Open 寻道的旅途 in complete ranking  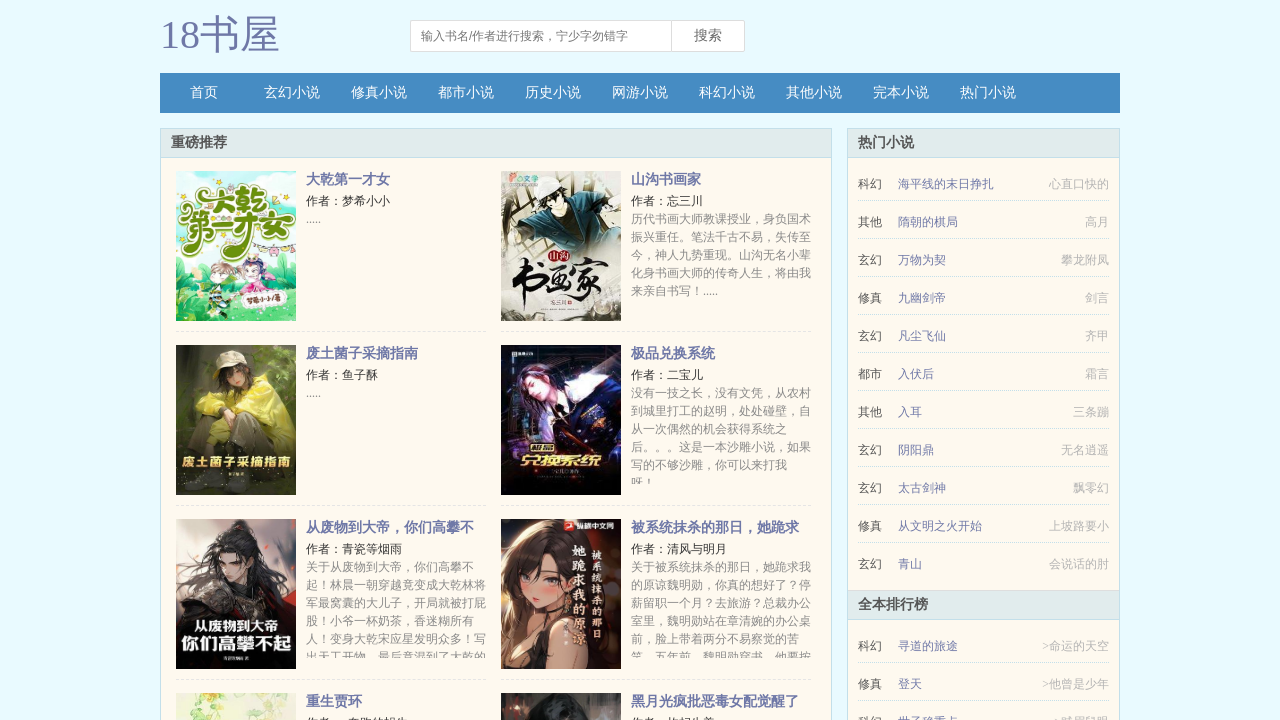point(928,646)
